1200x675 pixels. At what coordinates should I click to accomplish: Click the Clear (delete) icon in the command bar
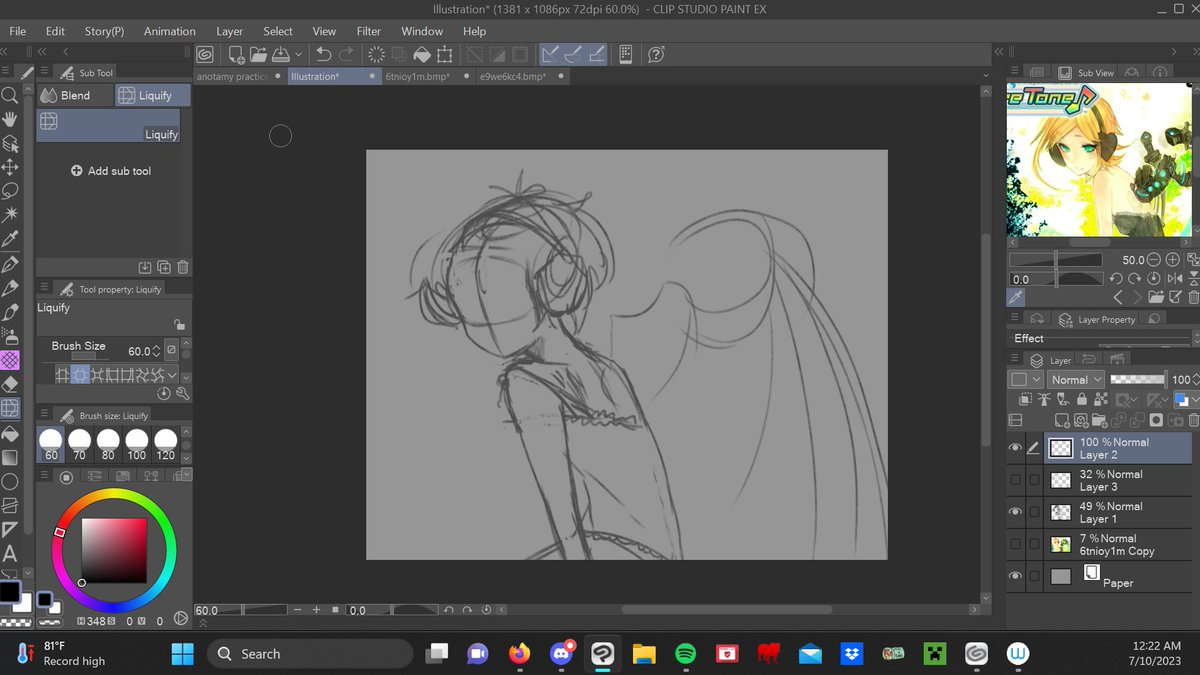[x=376, y=54]
